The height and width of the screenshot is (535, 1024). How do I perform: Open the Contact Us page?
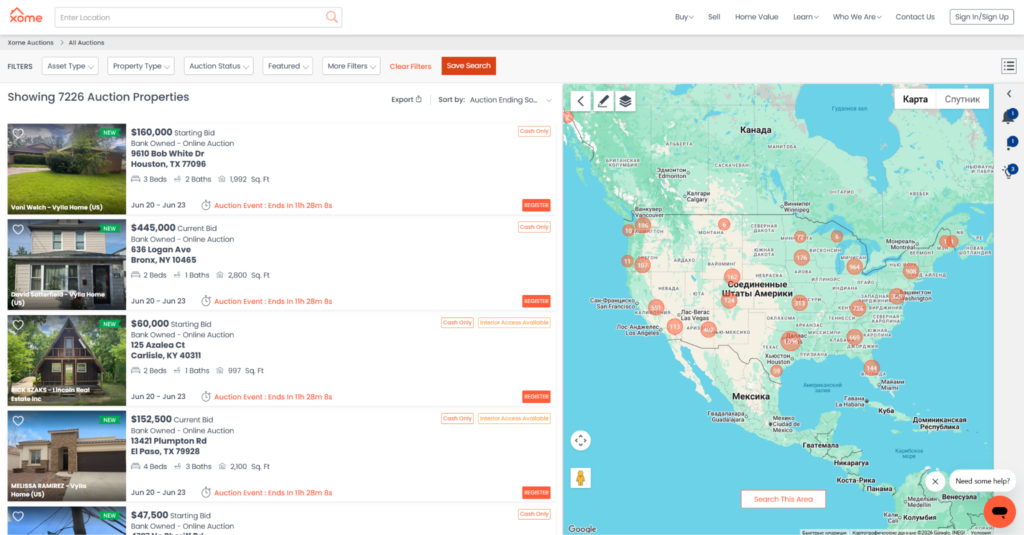[x=914, y=17]
